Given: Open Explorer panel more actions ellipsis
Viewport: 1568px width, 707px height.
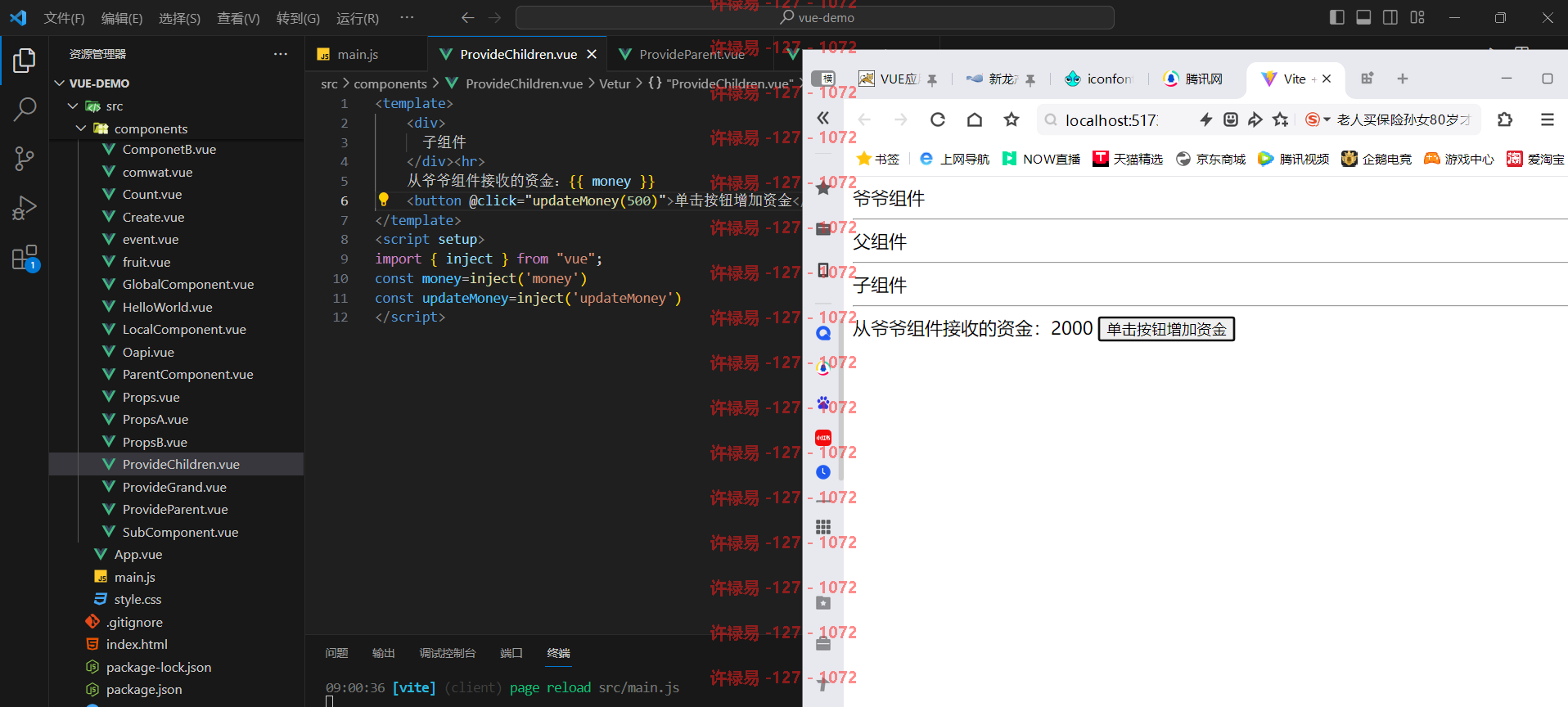Looking at the screenshot, I should click(x=281, y=54).
